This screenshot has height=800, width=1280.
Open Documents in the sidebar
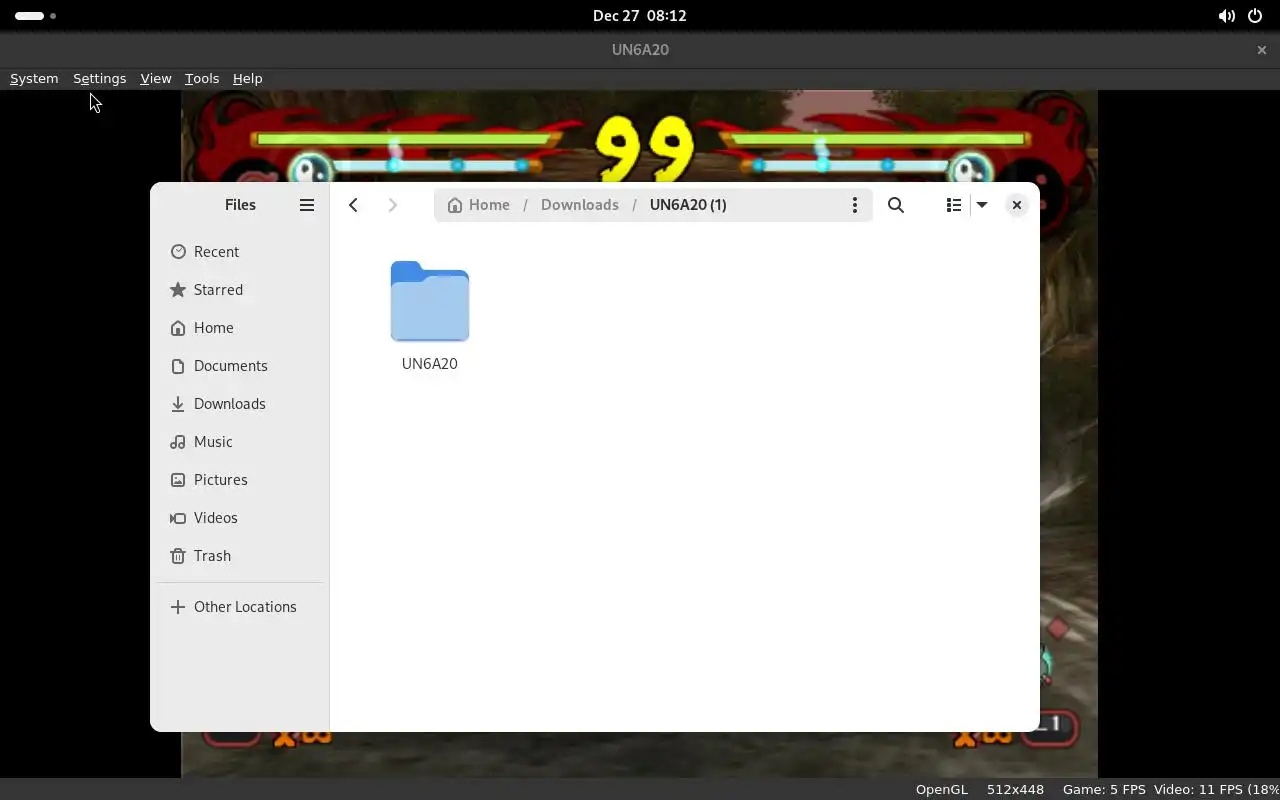[x=240, y=366]
